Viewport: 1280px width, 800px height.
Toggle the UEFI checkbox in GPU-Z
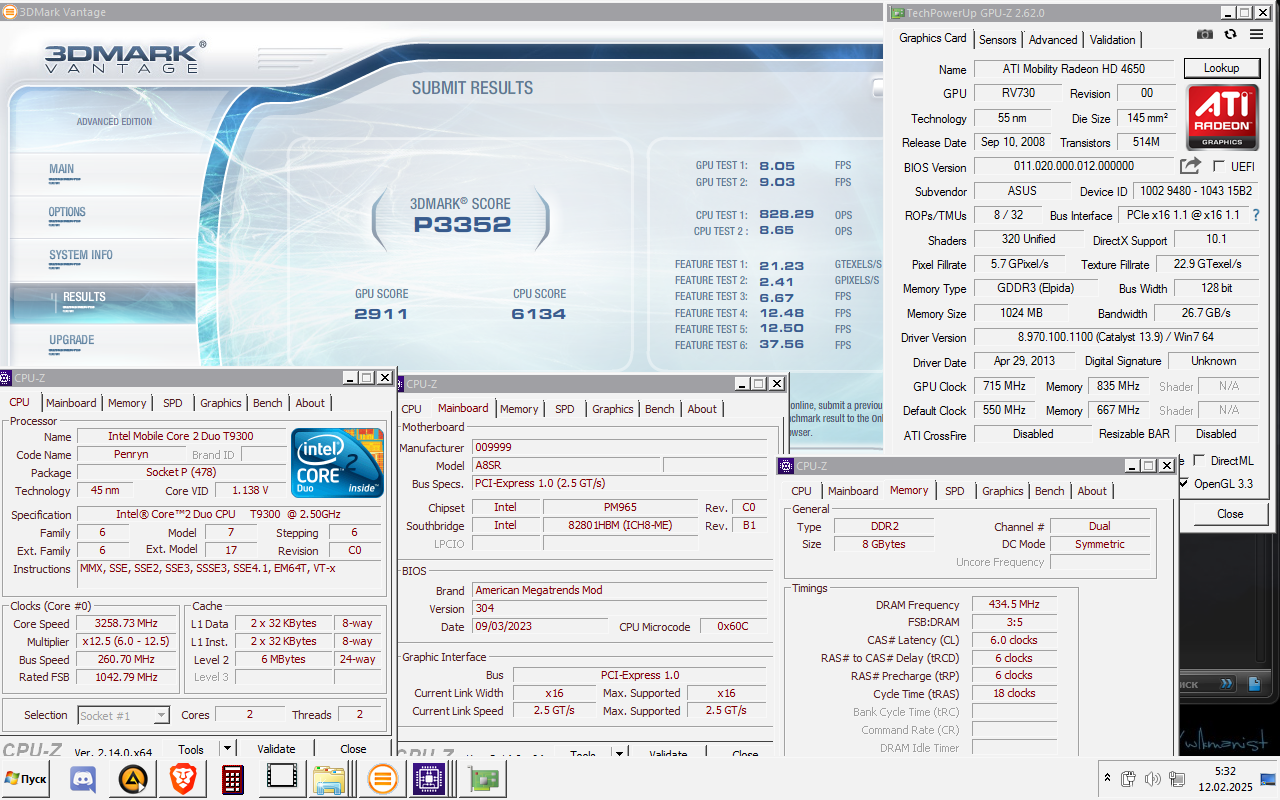(x=1218, y=166)
